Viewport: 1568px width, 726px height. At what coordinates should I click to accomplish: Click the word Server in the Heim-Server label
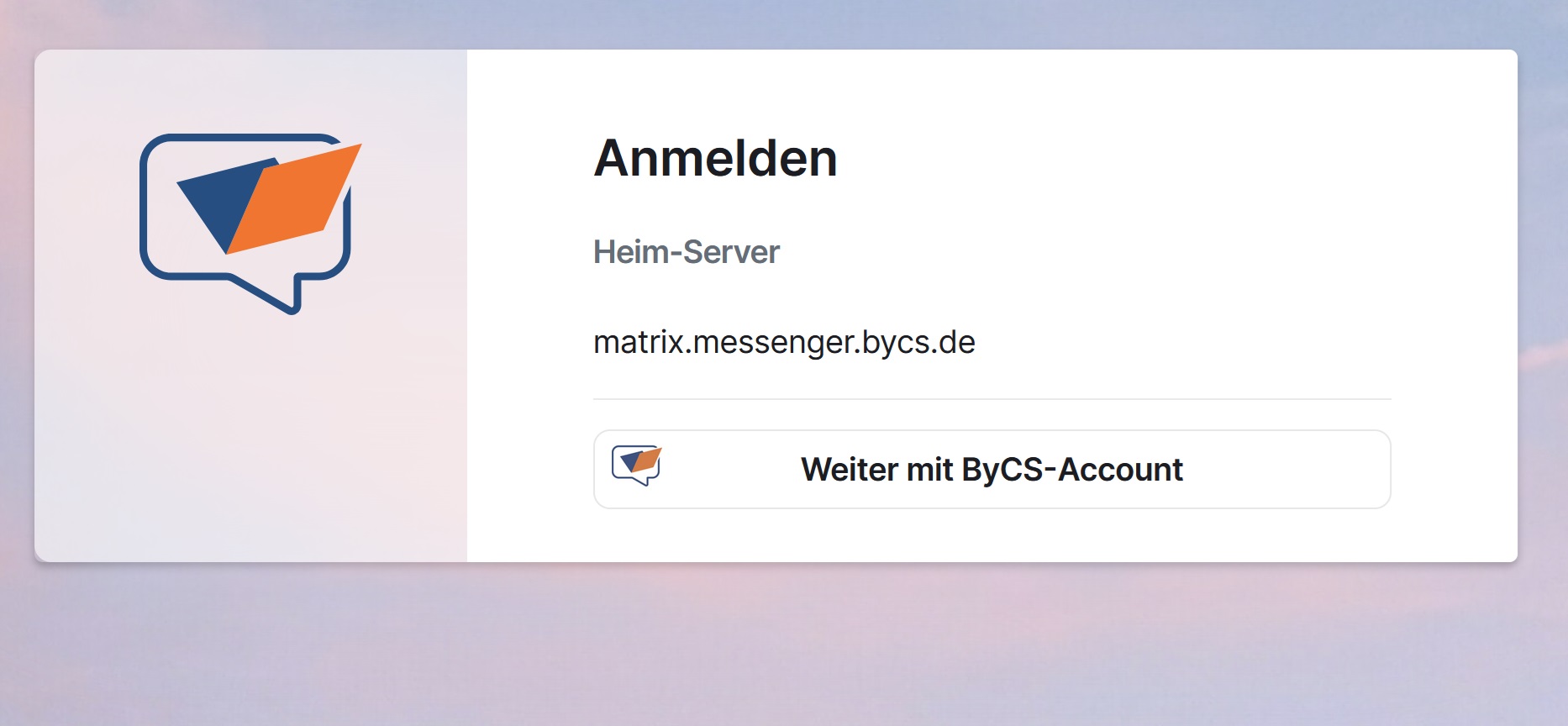coord(731,252)
